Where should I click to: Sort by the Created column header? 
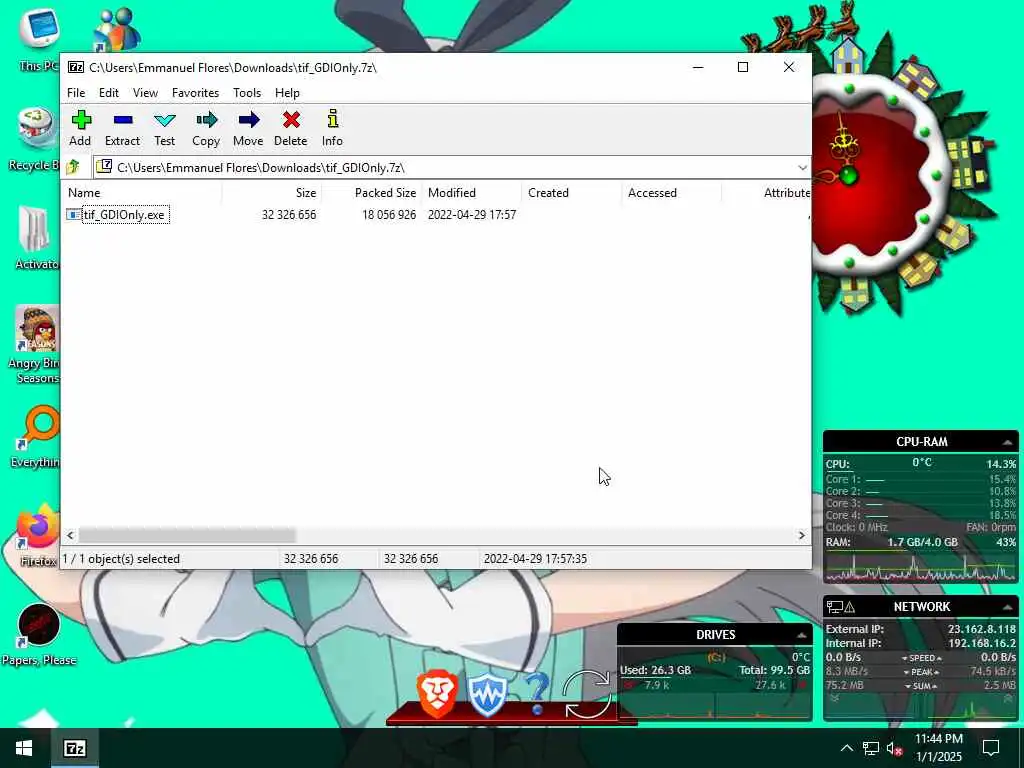(571, 193)
